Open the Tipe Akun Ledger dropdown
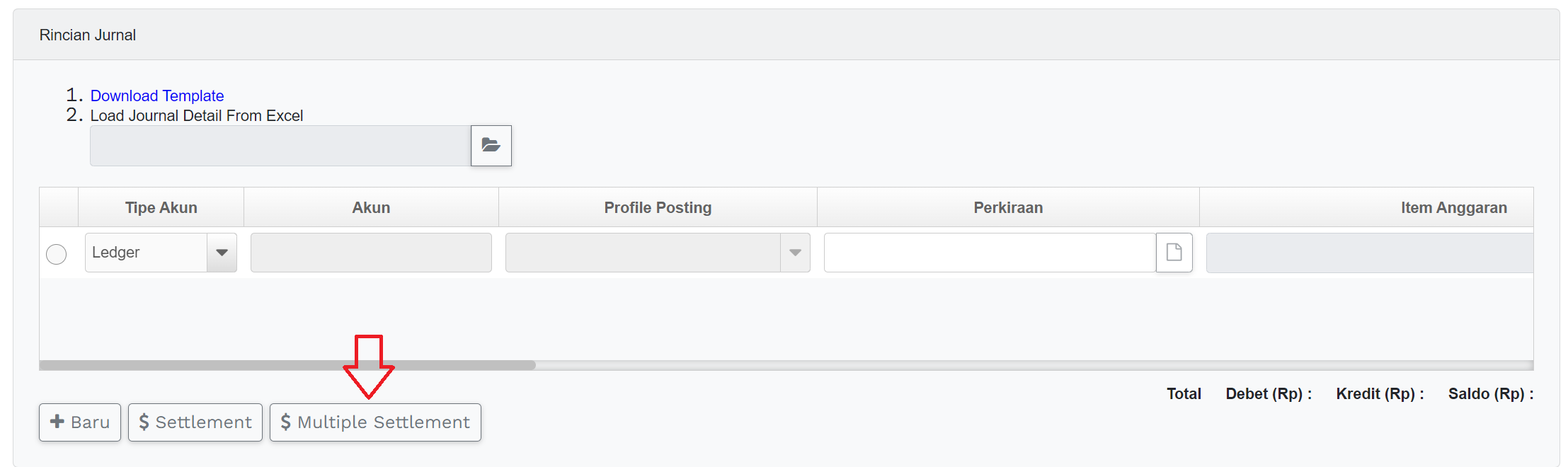Screen dimensions: 1568x467 [222, 253]
